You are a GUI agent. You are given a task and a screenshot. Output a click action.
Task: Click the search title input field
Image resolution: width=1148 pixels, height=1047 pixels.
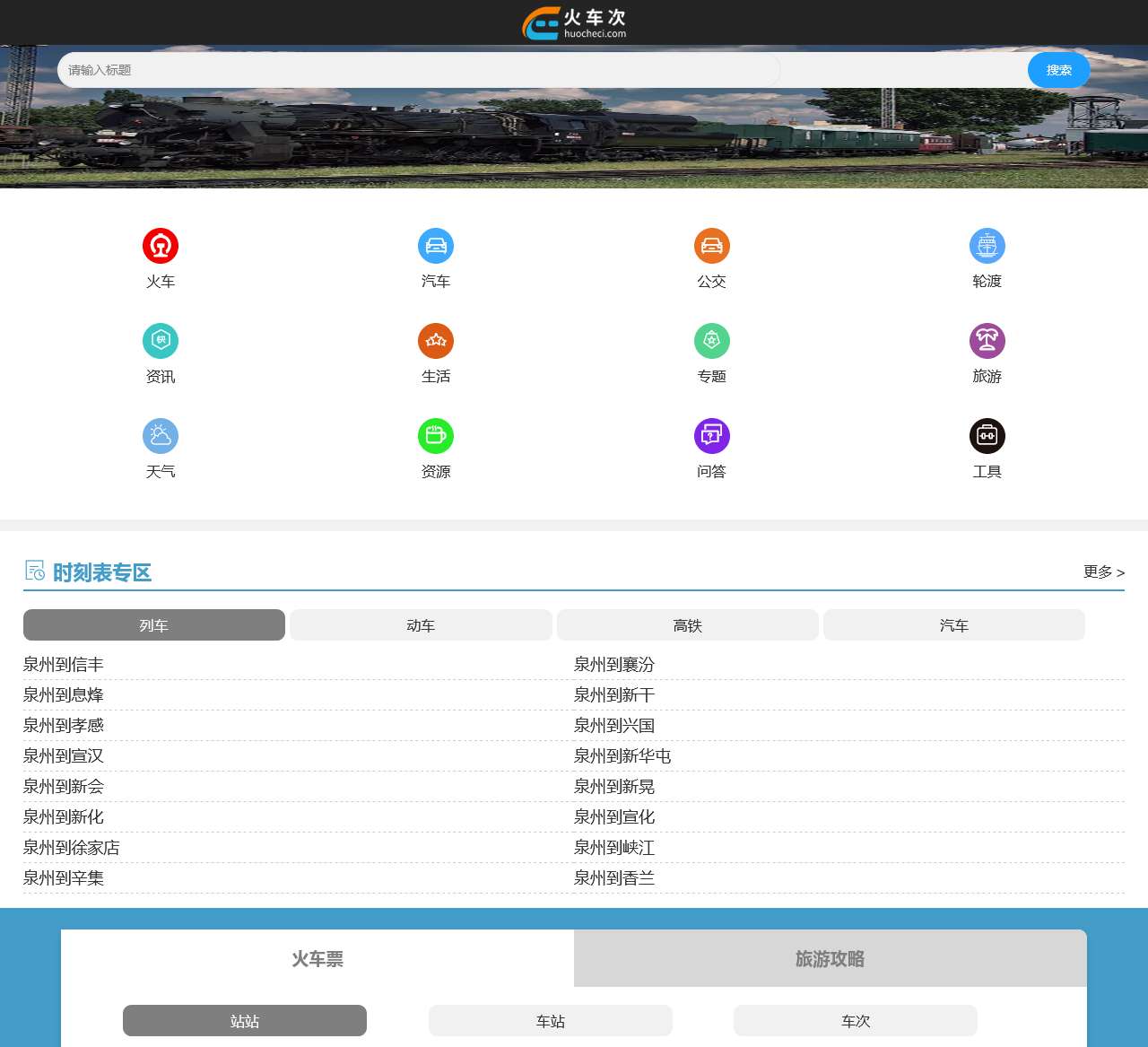(x=418, y=70)
